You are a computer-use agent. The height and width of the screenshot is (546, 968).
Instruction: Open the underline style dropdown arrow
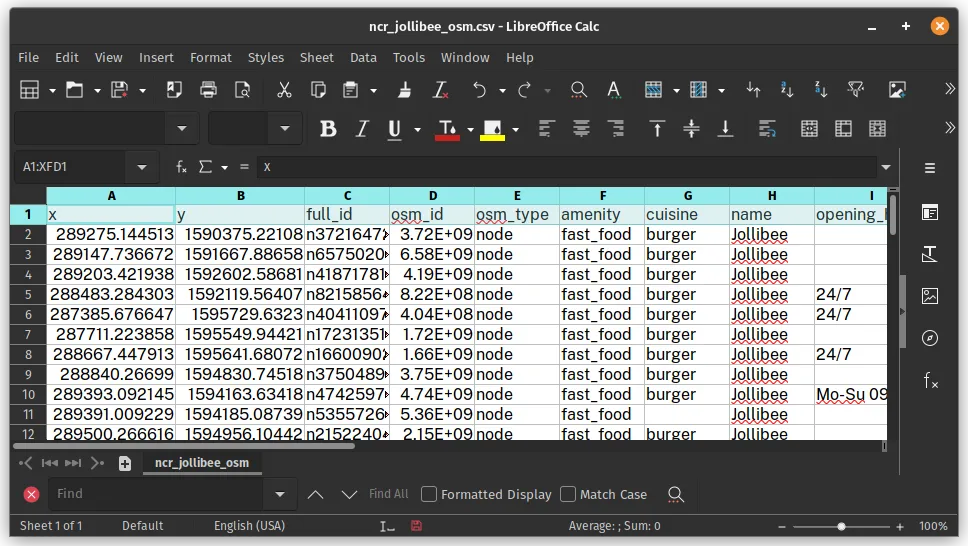click(x=417, y=129)
